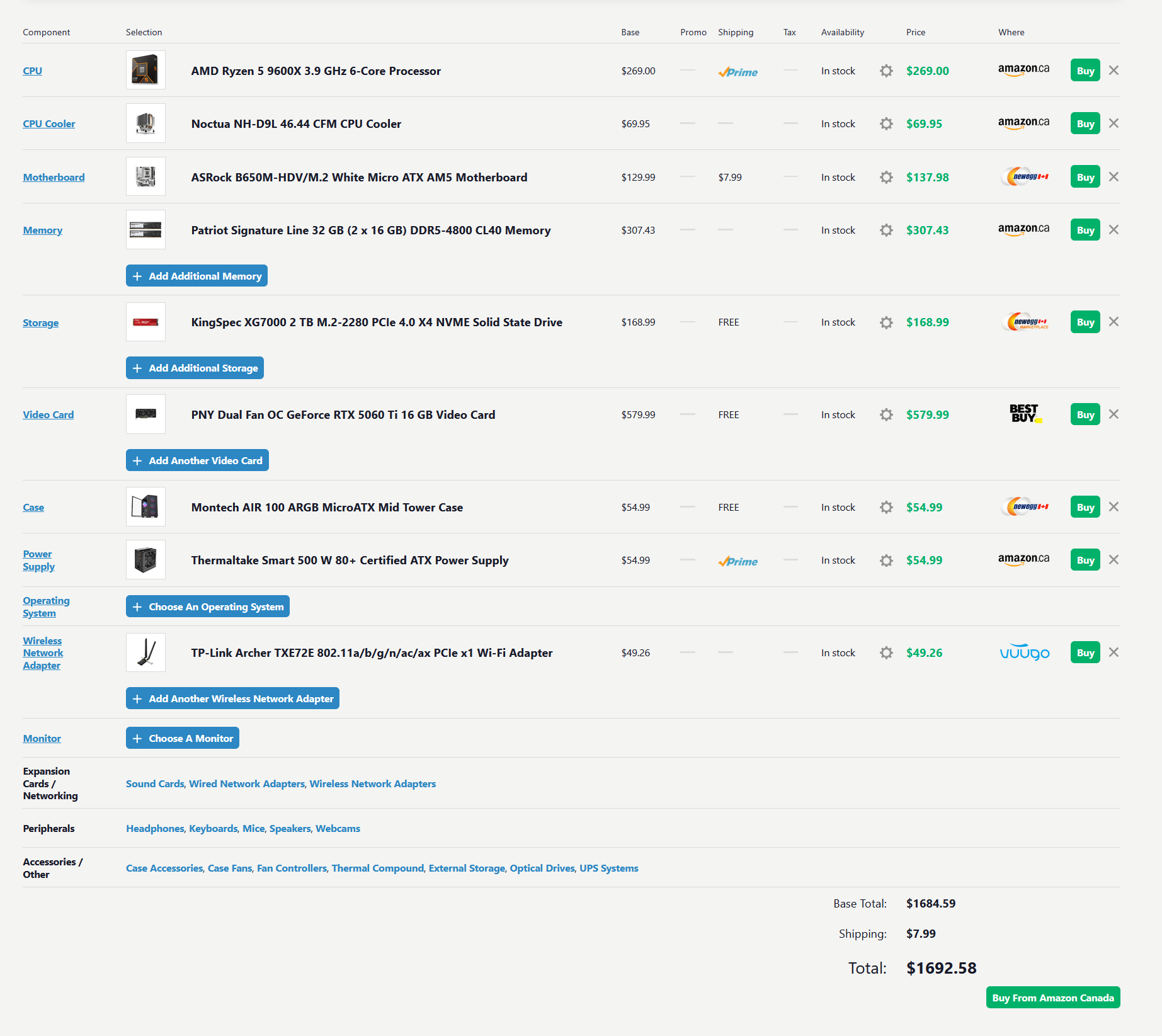Buy the TP-Link Archer Wi-Fi adapter
The image size is (1162, 1036).
pos(1085,652)
